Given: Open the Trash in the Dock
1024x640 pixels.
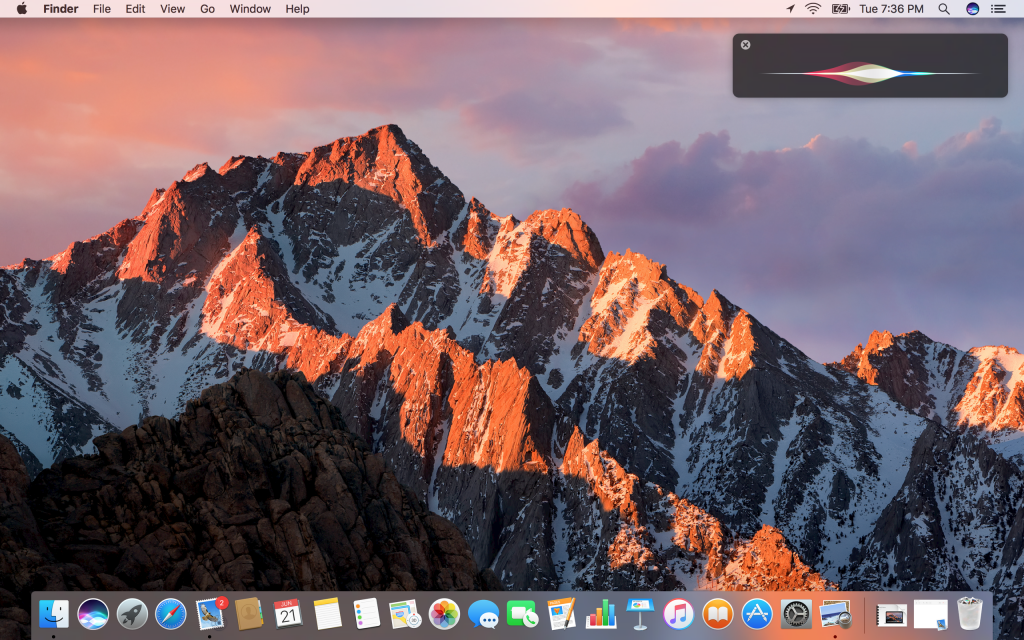Looking at the screenshot, I should (x=969, y=613).
